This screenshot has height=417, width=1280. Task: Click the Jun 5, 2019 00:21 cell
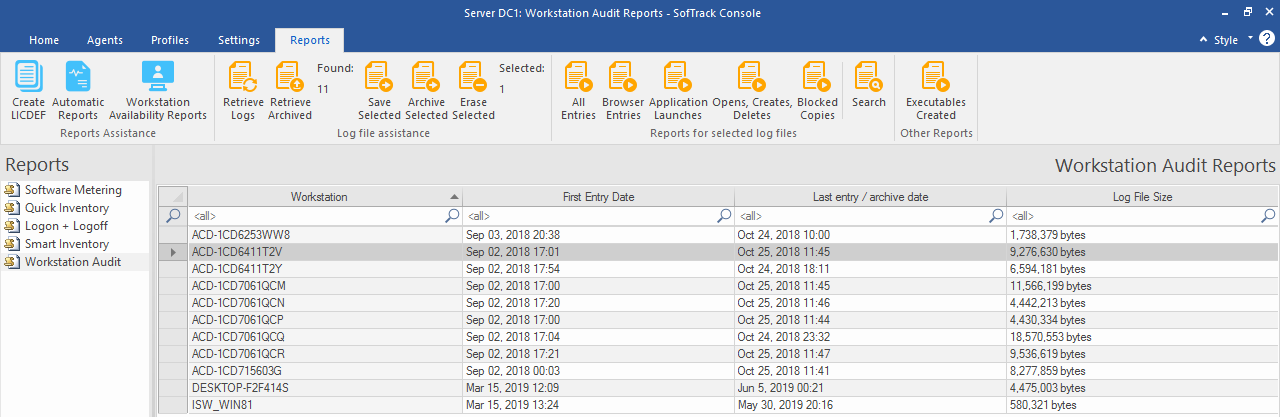click(x=870, y=388)
